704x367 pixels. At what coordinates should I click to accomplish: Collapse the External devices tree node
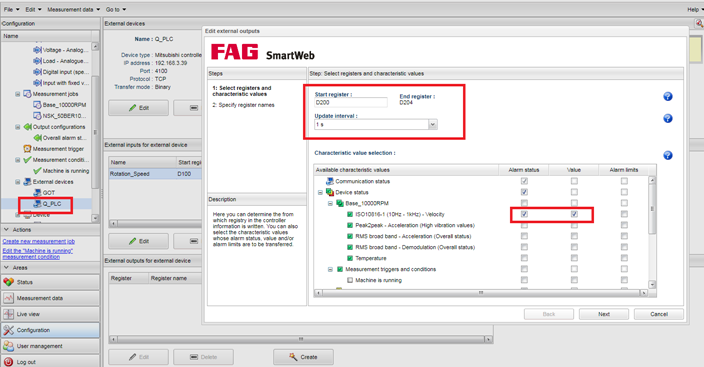point(18,182)
